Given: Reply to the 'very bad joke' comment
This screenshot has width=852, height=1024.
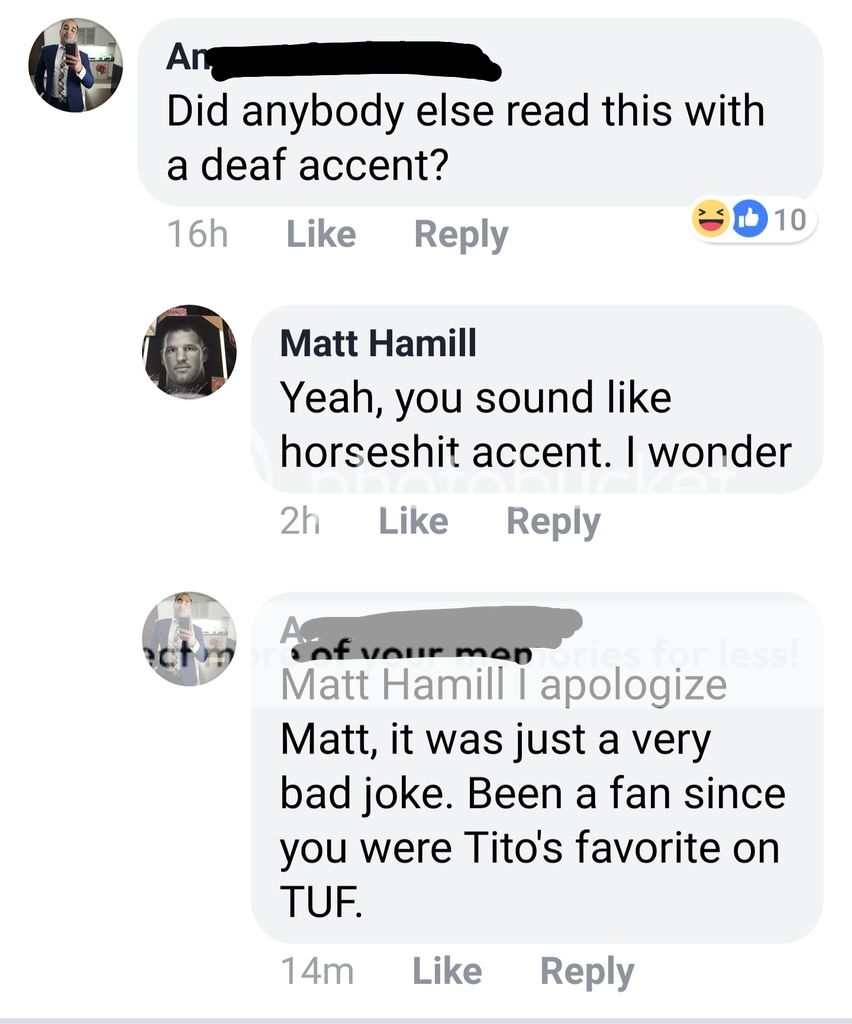Looking at the screenshot, I should [x=587, y=971].
